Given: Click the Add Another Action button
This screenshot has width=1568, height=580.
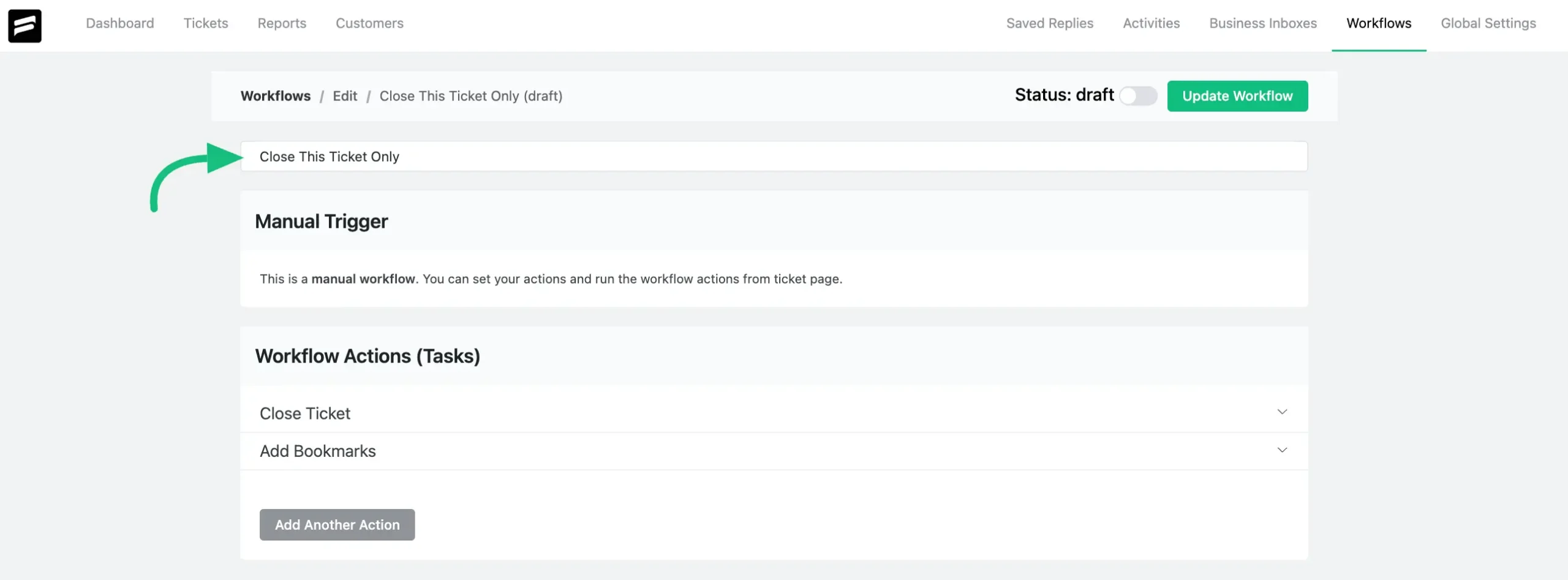Looking at the screenshot, I should (x=337, y=525).
